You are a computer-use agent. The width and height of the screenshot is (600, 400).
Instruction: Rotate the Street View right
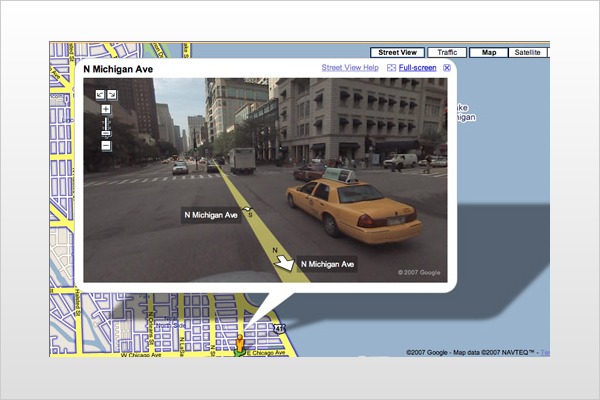(112, 95)
